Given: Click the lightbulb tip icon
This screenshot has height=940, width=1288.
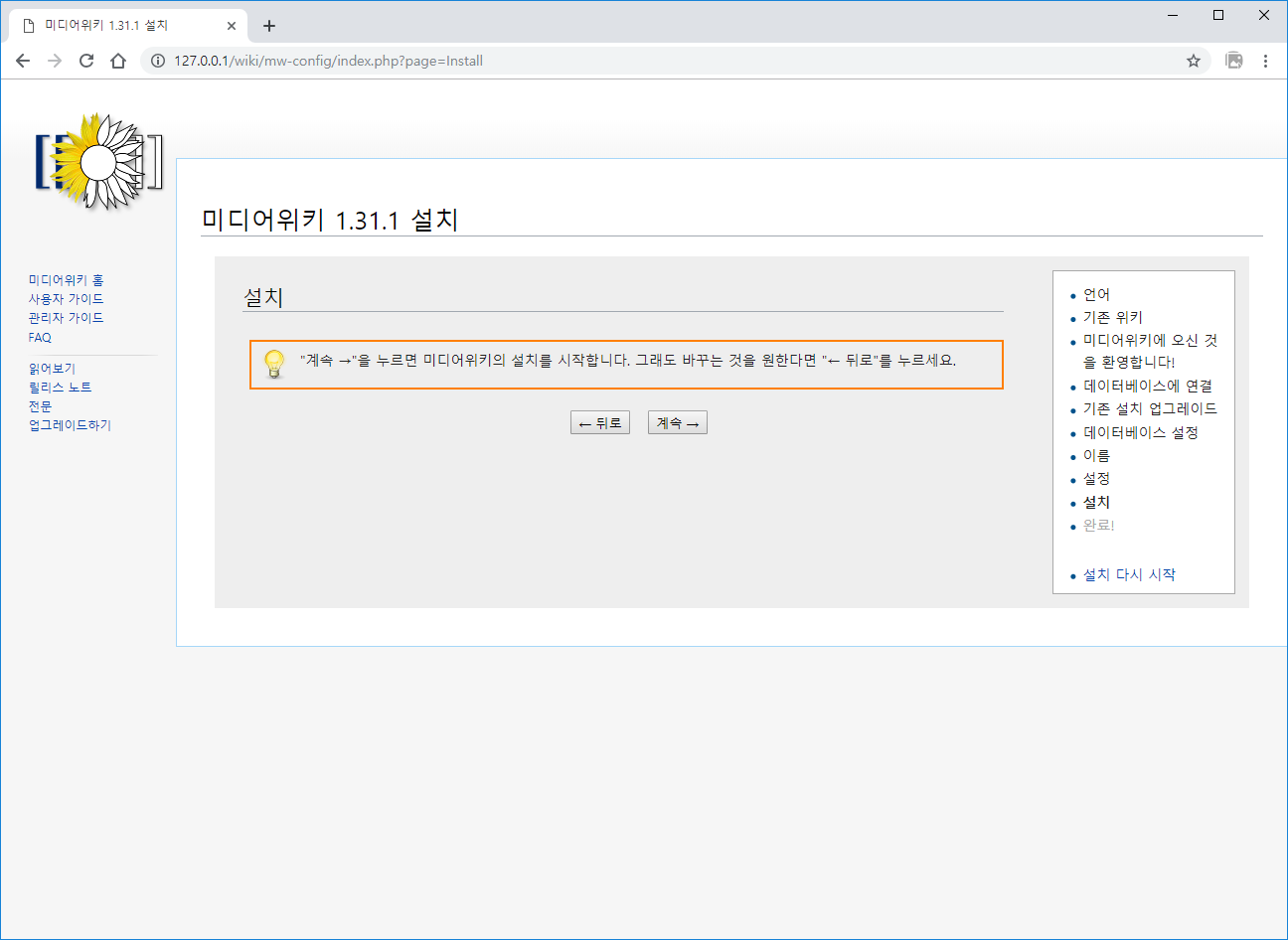Looking at the screenshot, I should tap(274, 364).
